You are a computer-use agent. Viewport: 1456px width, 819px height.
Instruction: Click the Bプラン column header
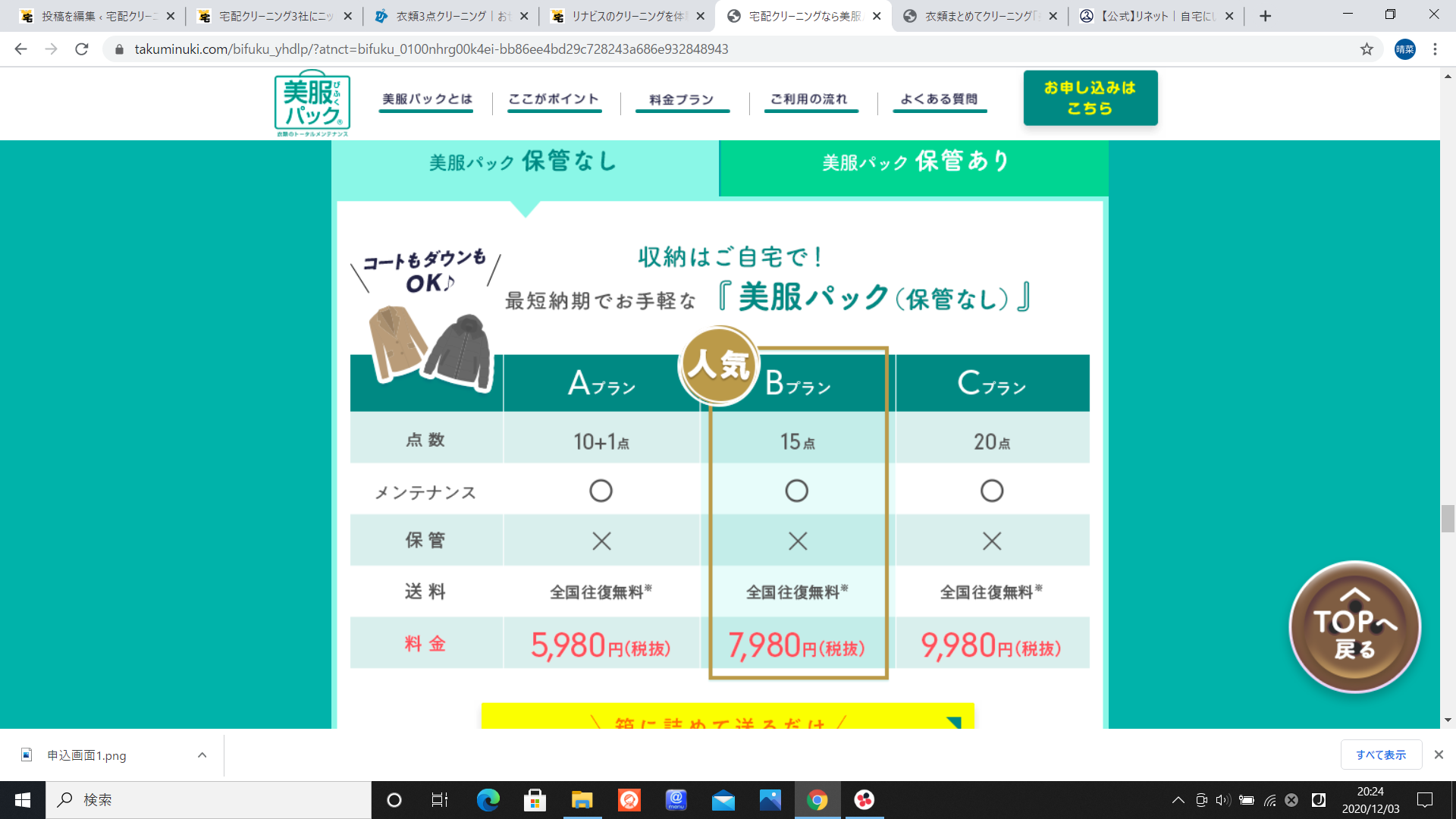798,383
